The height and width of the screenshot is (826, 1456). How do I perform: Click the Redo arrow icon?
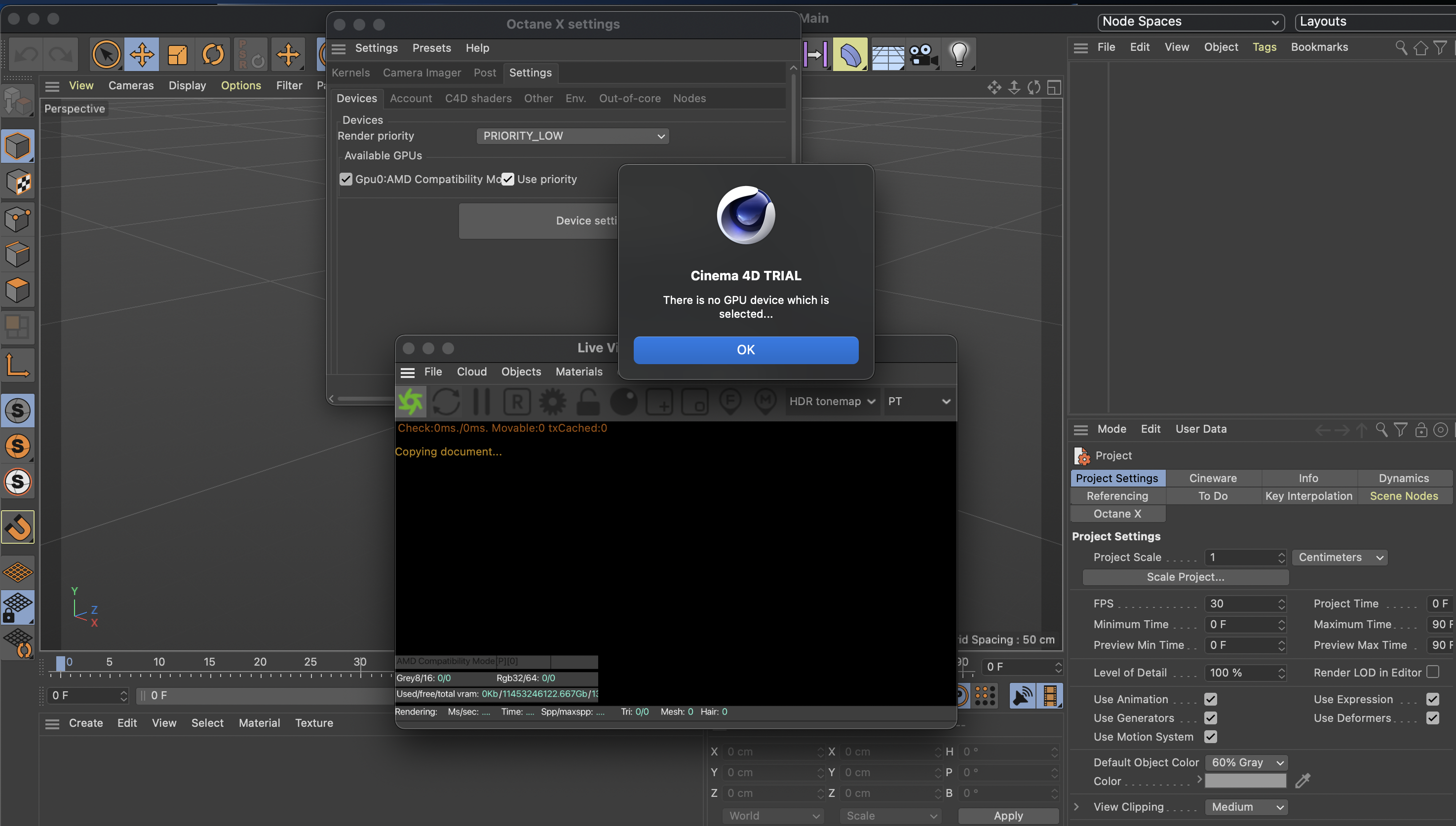click(61, 55)
